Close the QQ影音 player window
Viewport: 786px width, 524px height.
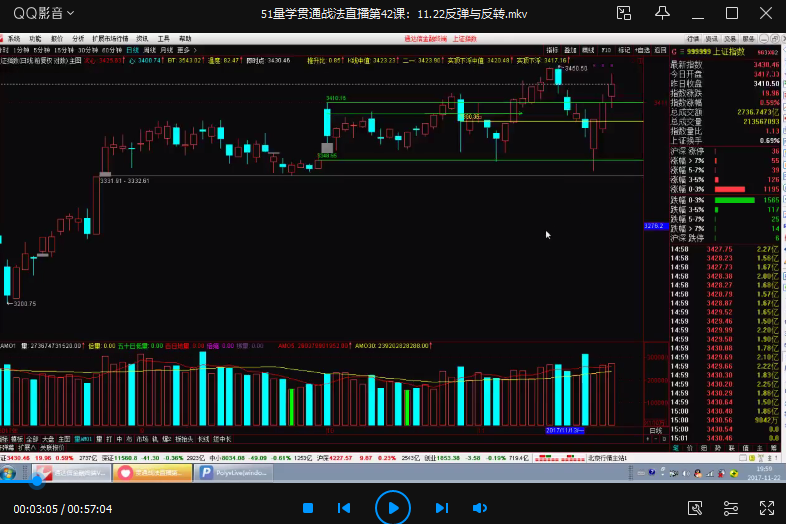coord(763,13)
